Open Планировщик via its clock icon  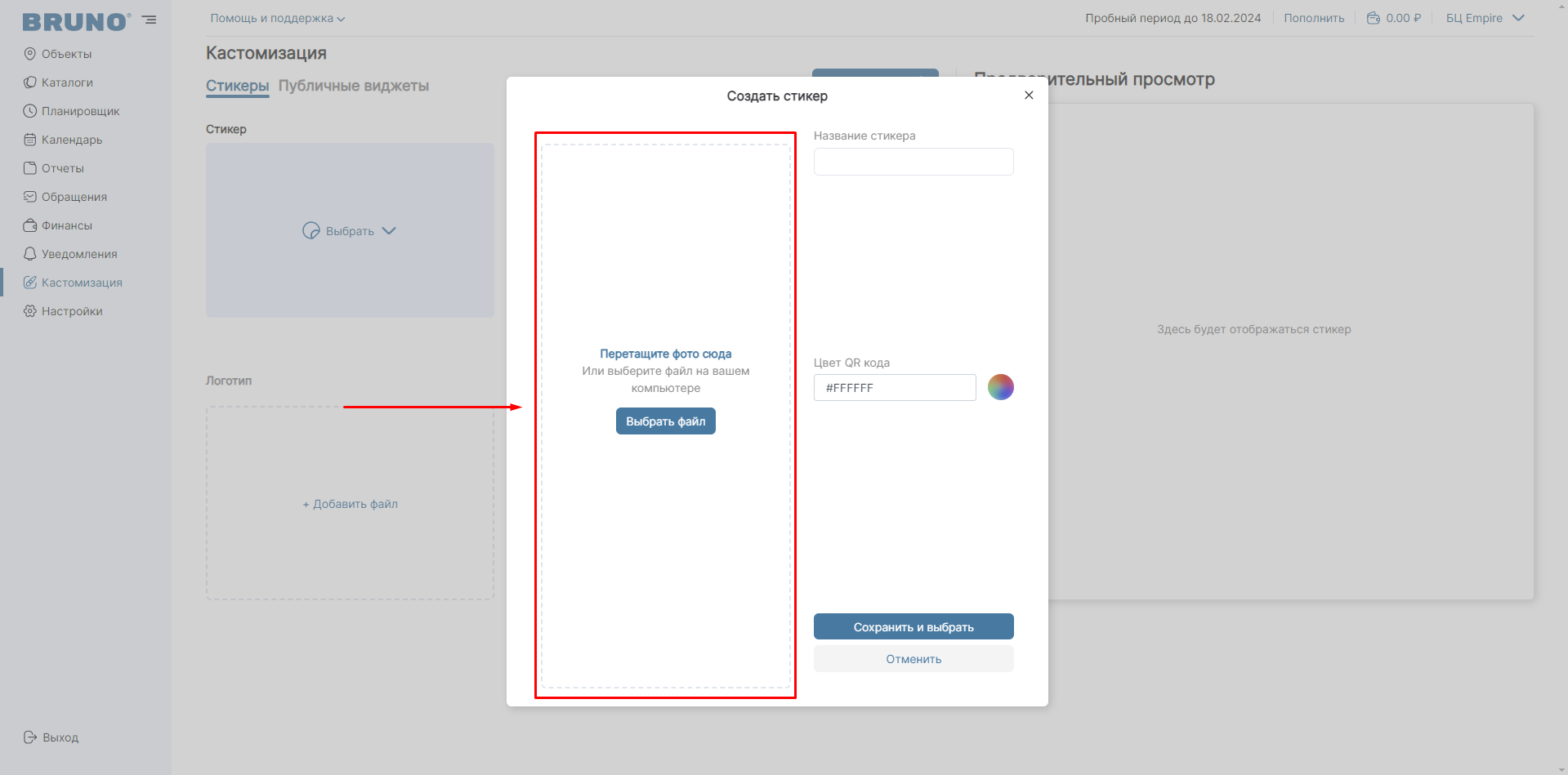coord(30,111)
